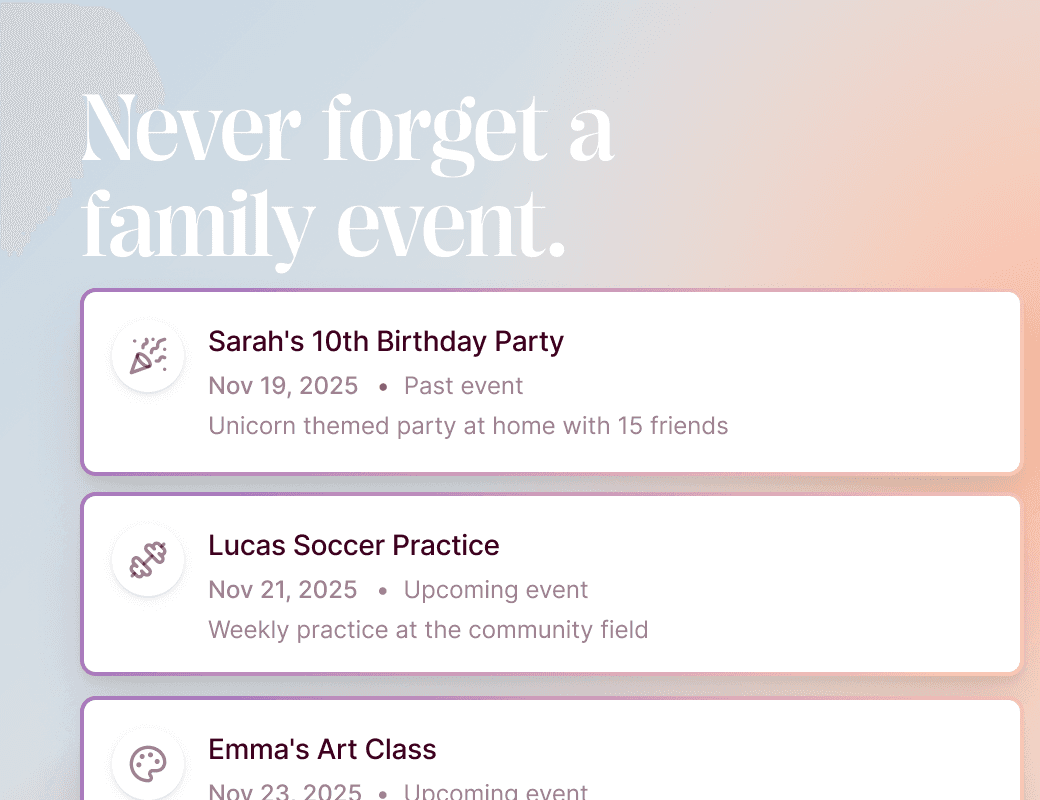The image size is (1040, 800).
Task: Select the unicorn themed party description
Action: tap(468, 426)
